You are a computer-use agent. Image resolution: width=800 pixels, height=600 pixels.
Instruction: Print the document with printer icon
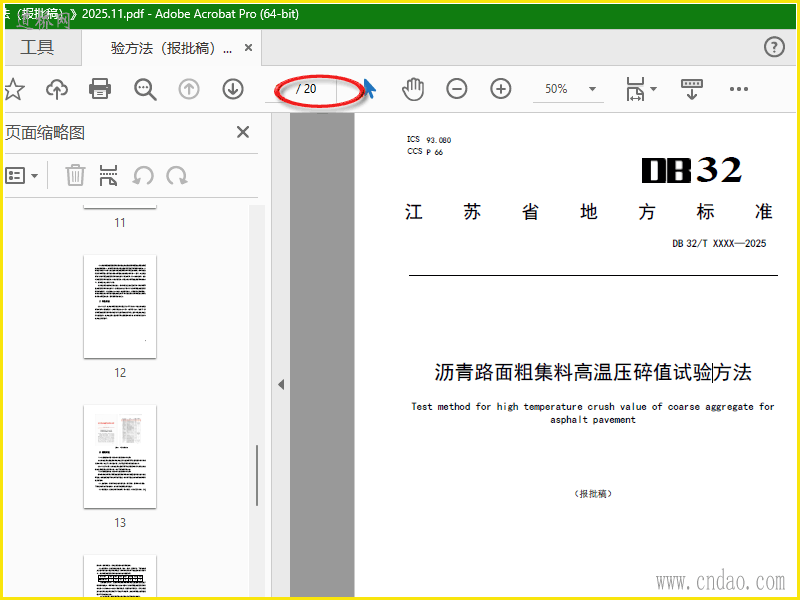(100, 89)
